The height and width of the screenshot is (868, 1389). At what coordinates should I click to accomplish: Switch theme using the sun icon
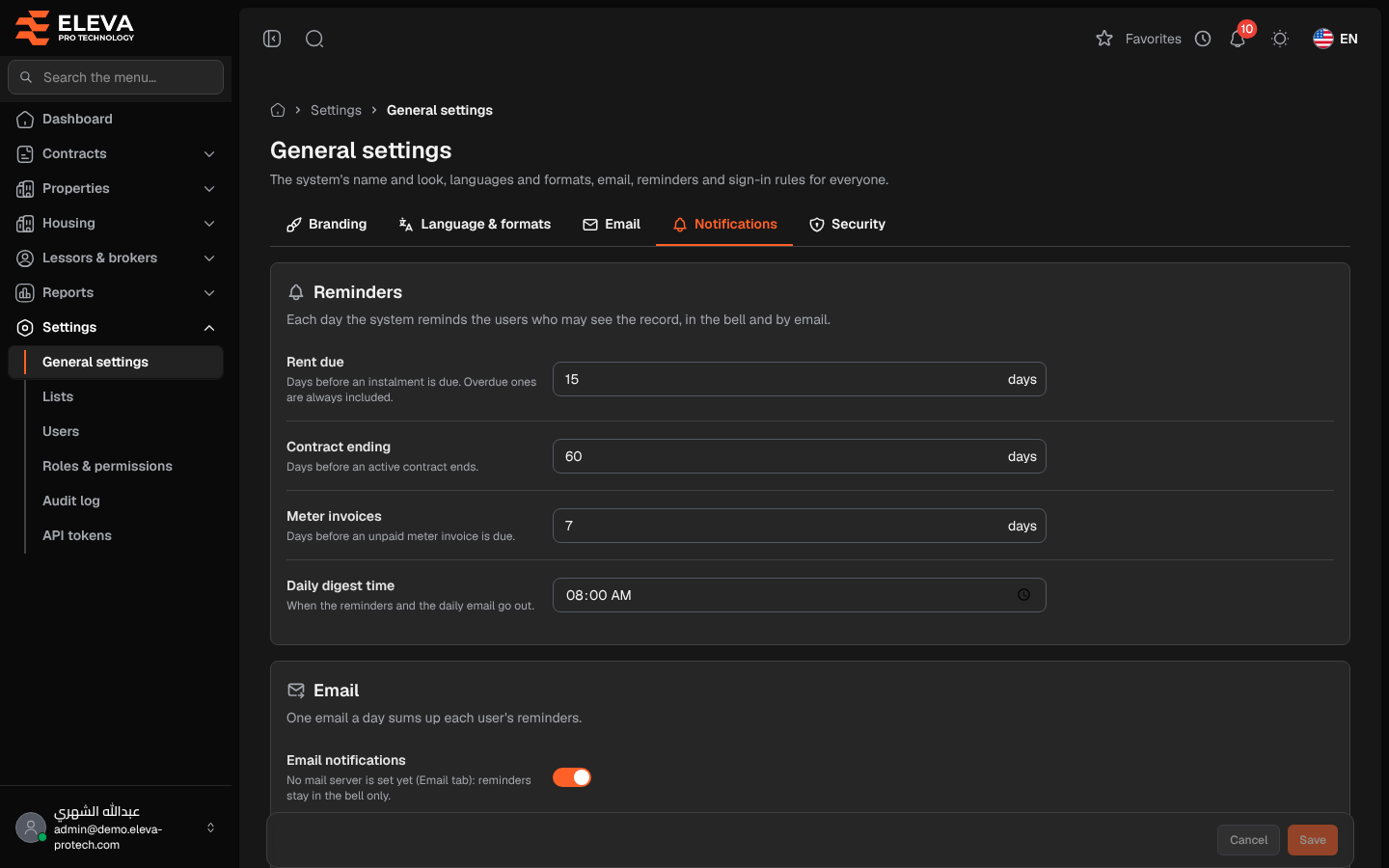1280,39
